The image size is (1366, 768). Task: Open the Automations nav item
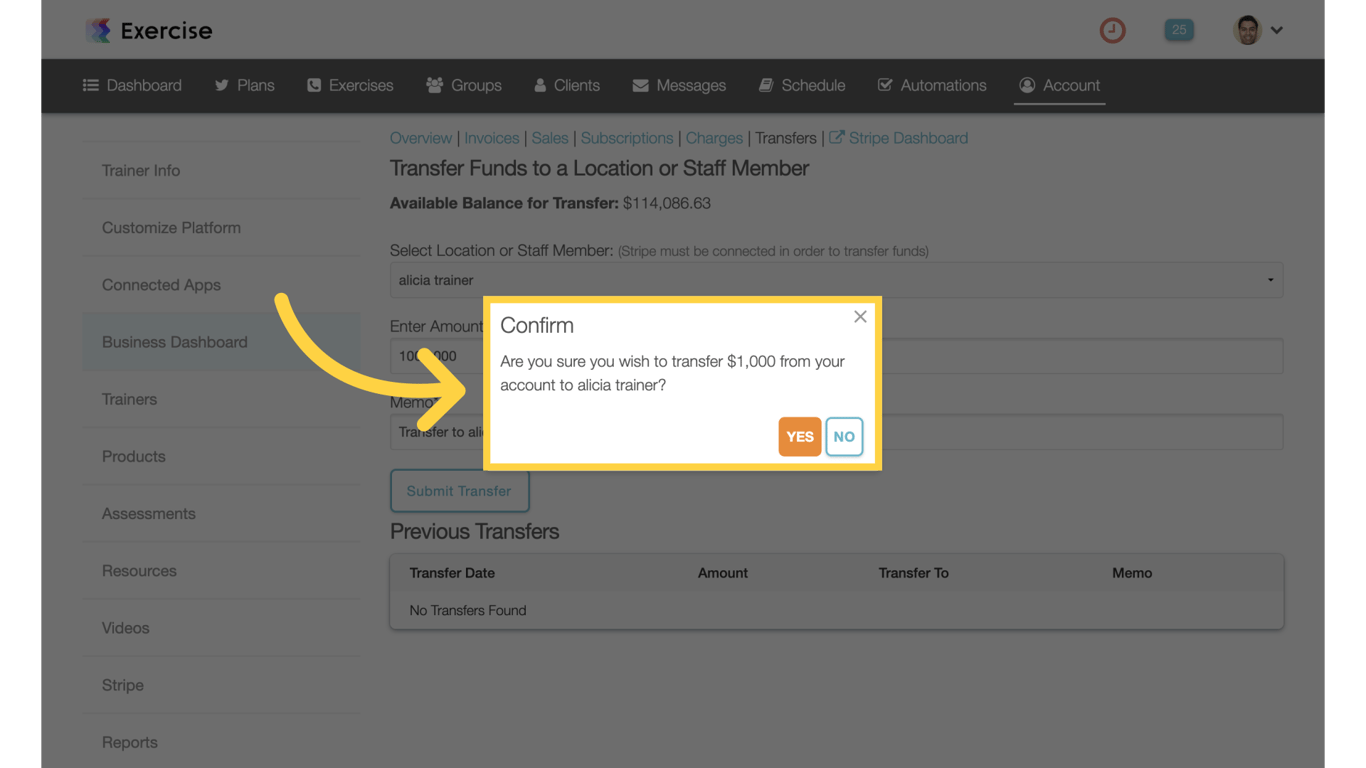pyautogui.click(x=932, y=85)
